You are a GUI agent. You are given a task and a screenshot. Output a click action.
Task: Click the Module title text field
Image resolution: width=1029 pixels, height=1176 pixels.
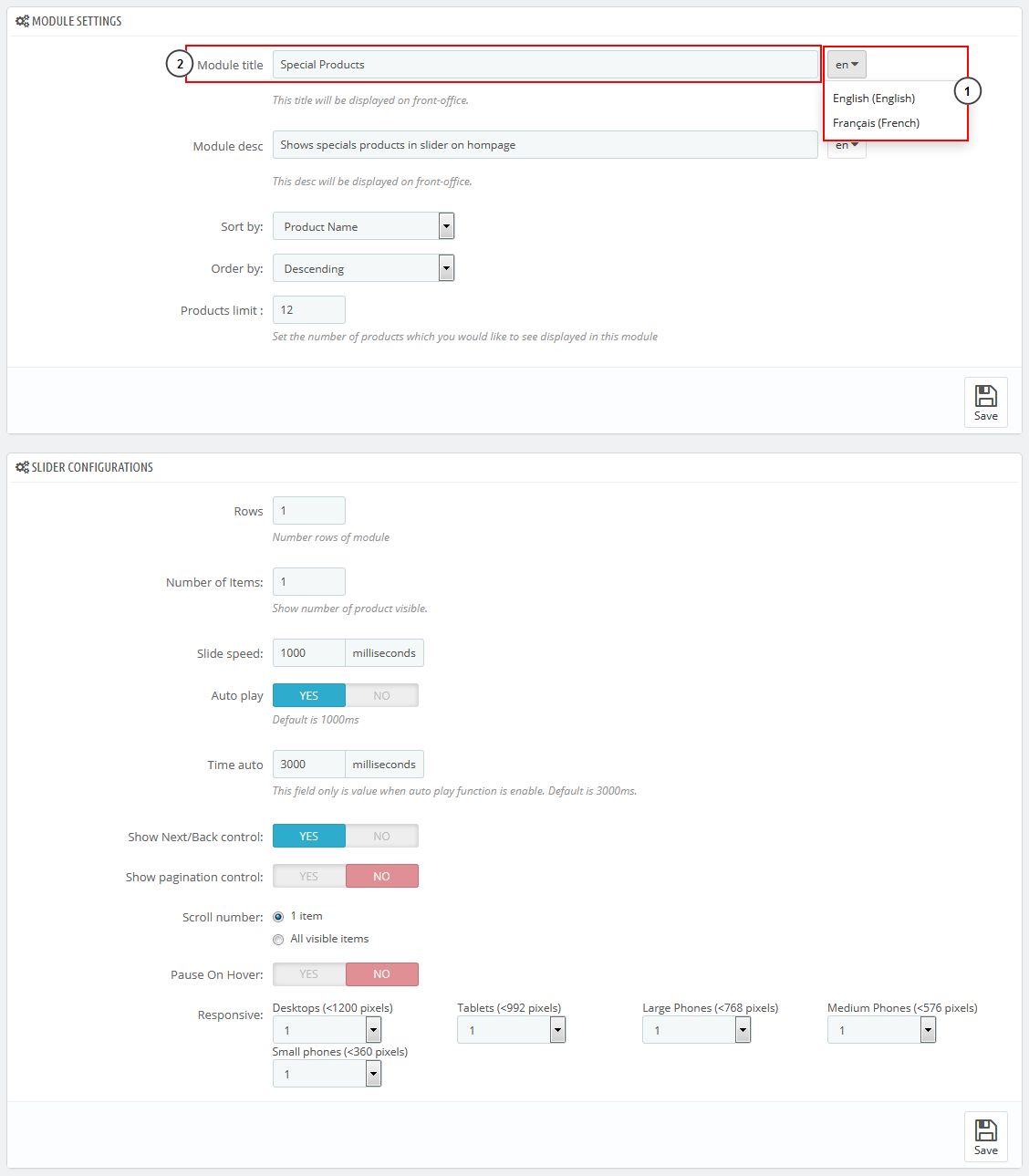point(545,65)
